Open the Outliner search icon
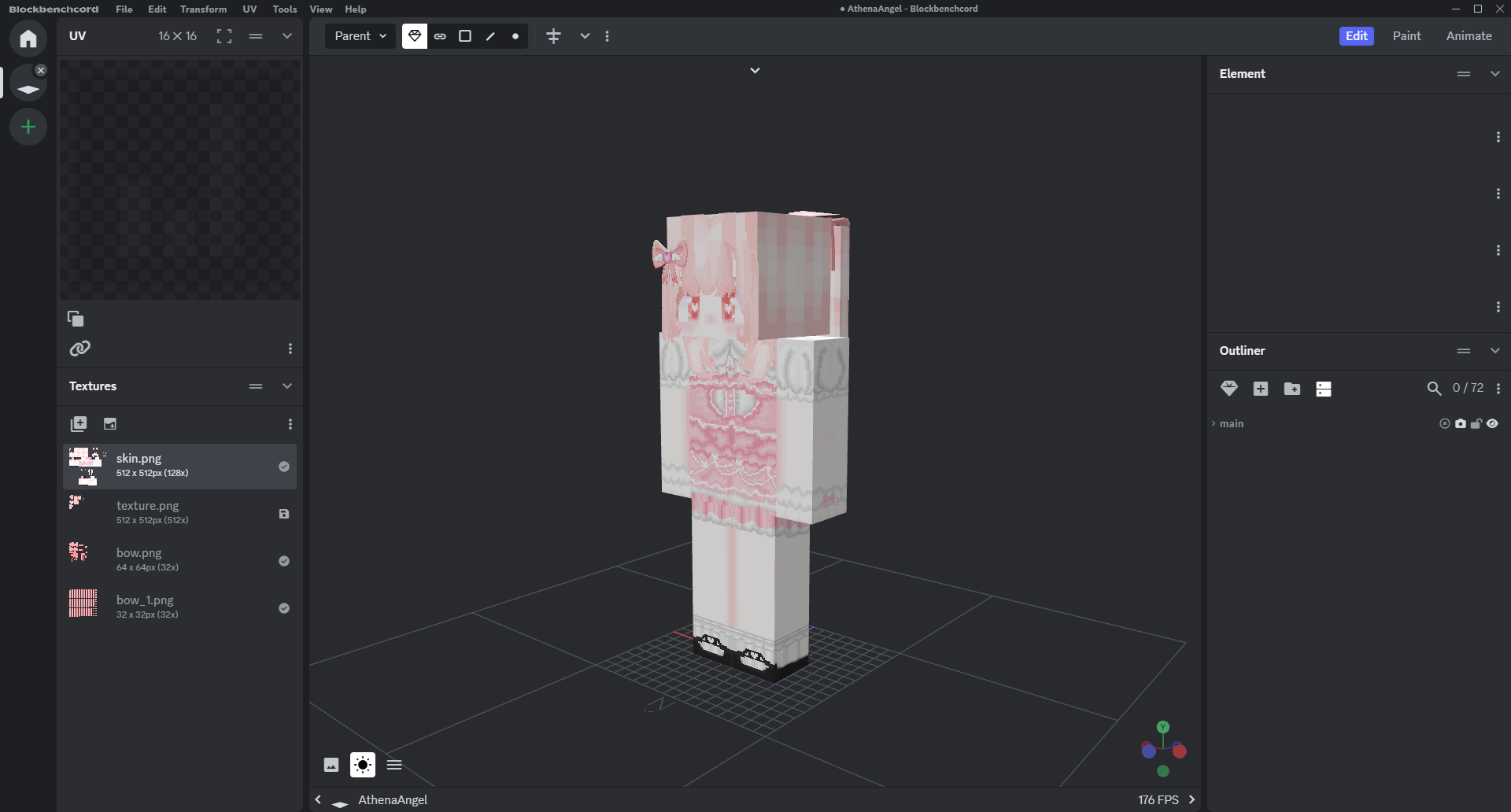 pyautogui.click(x=1434, y=389)
